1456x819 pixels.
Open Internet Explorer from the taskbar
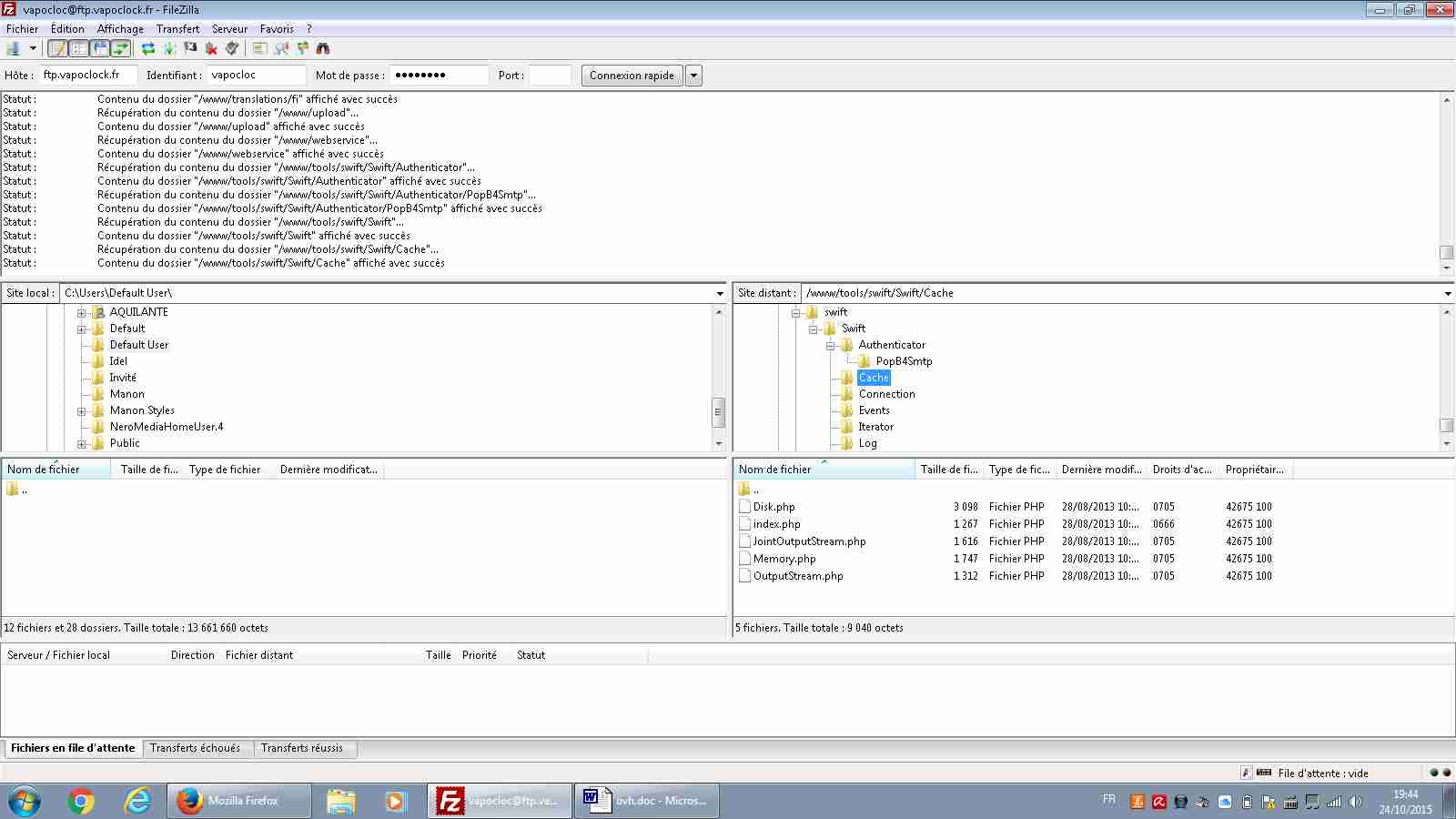[x=137, y=801]
